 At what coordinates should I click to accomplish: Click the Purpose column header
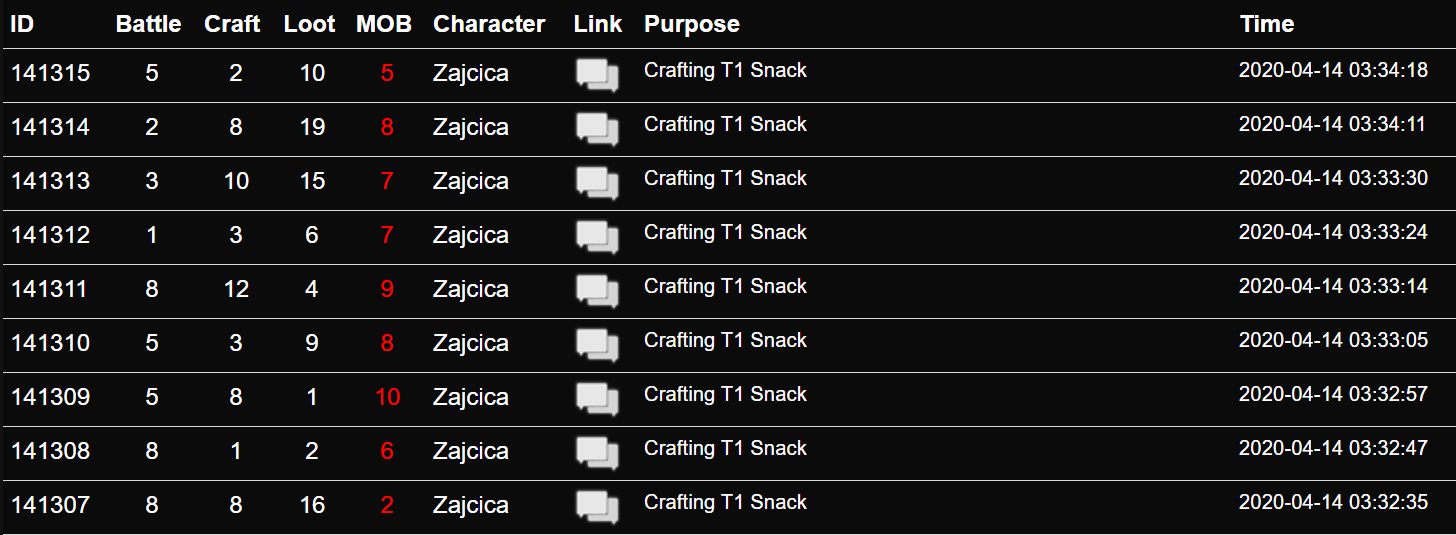[692, 24]
